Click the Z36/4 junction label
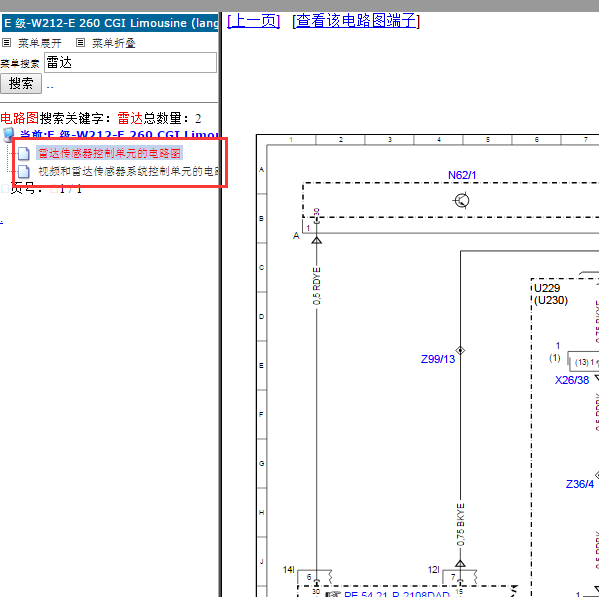 point(580,484)
